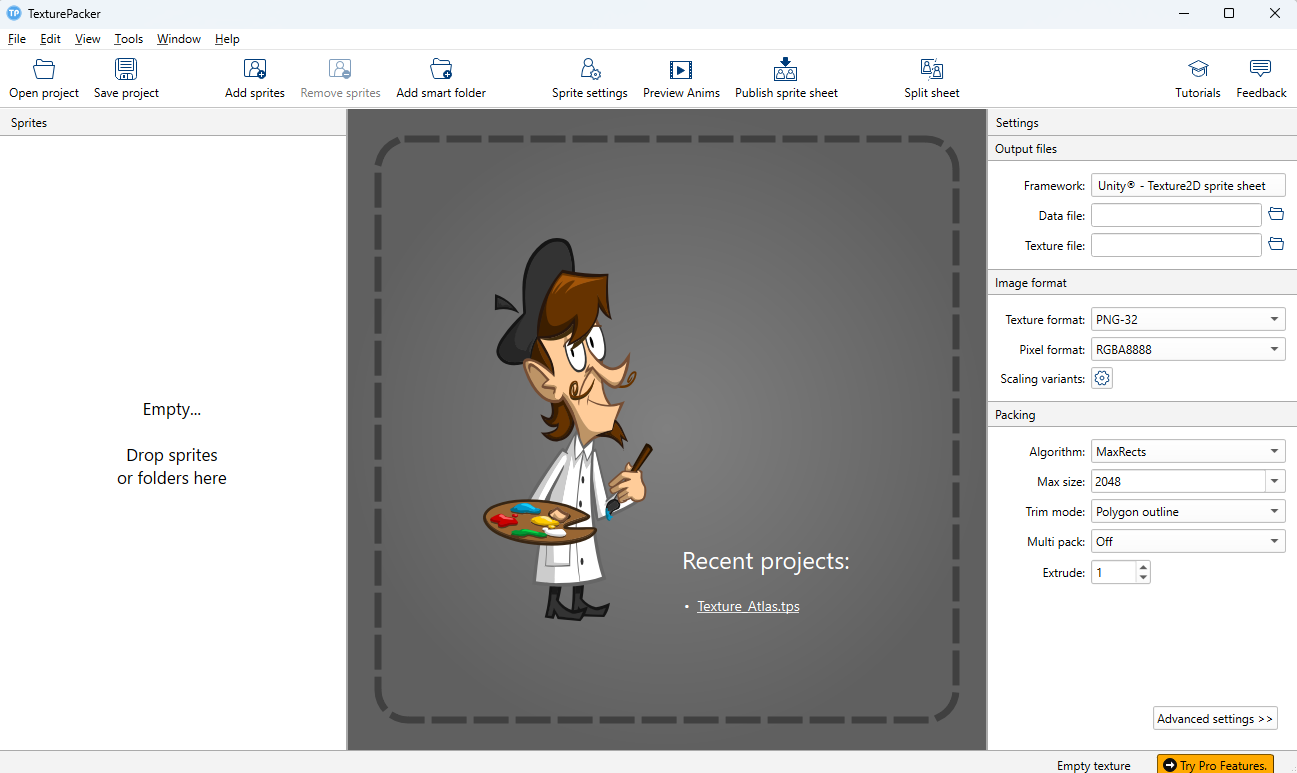Click the Settings panel header
Screen dimensions: 1297x773
click(1142, 123)
